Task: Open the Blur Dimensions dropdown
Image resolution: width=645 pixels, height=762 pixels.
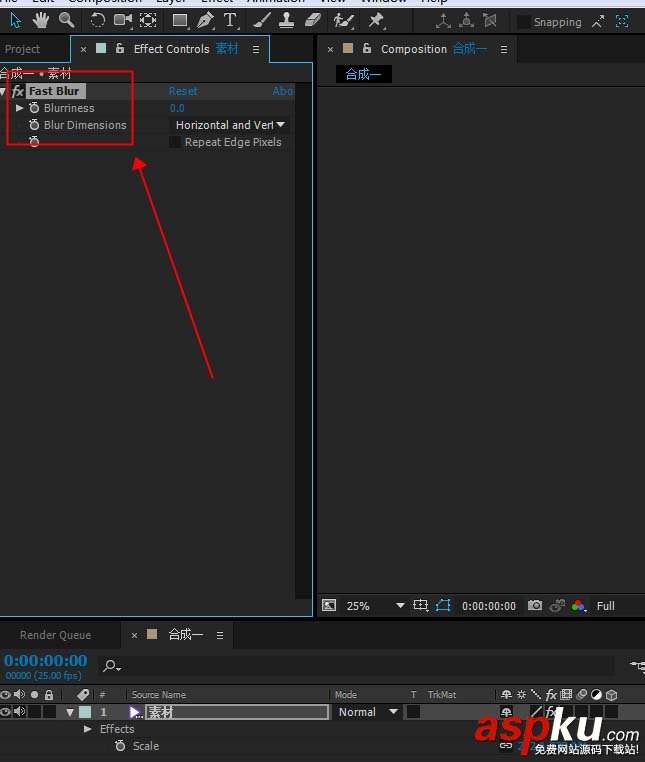Action: (x=229, y=125)
